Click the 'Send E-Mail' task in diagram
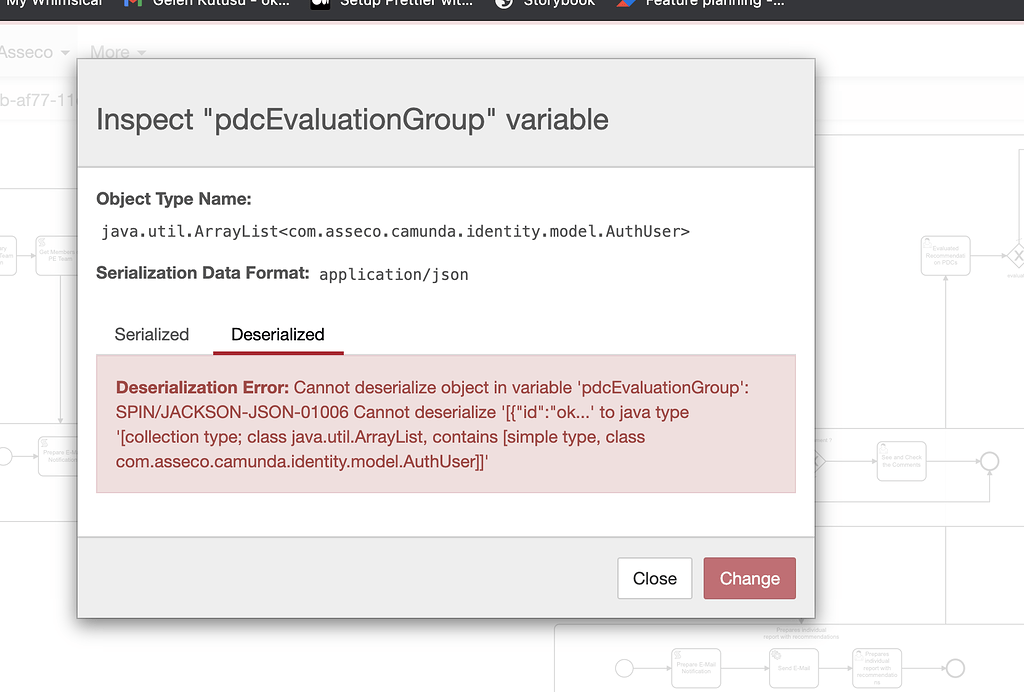The width and height of the screenshot is (1024, 692). tap(793, 668)
